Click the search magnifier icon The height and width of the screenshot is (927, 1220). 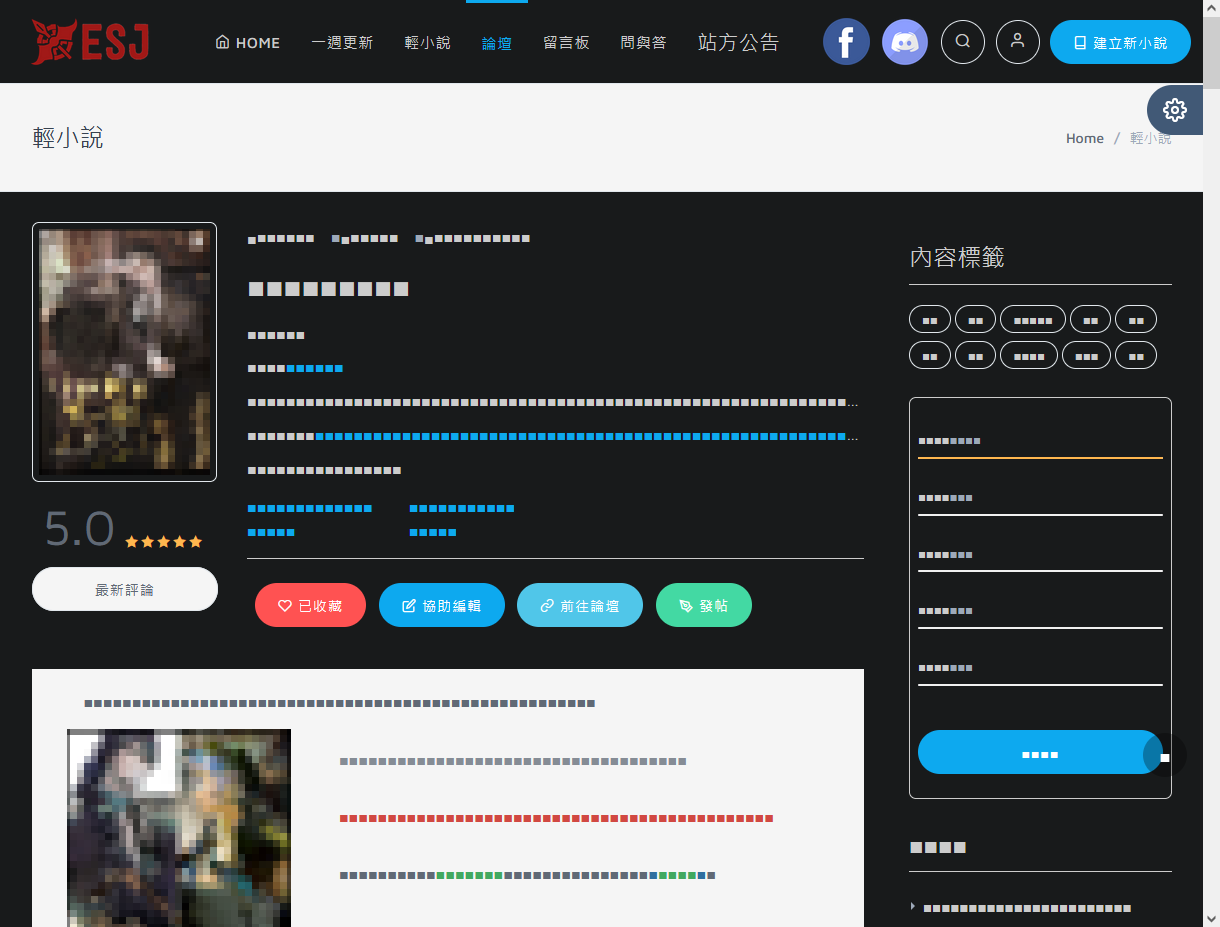point(963,42)
